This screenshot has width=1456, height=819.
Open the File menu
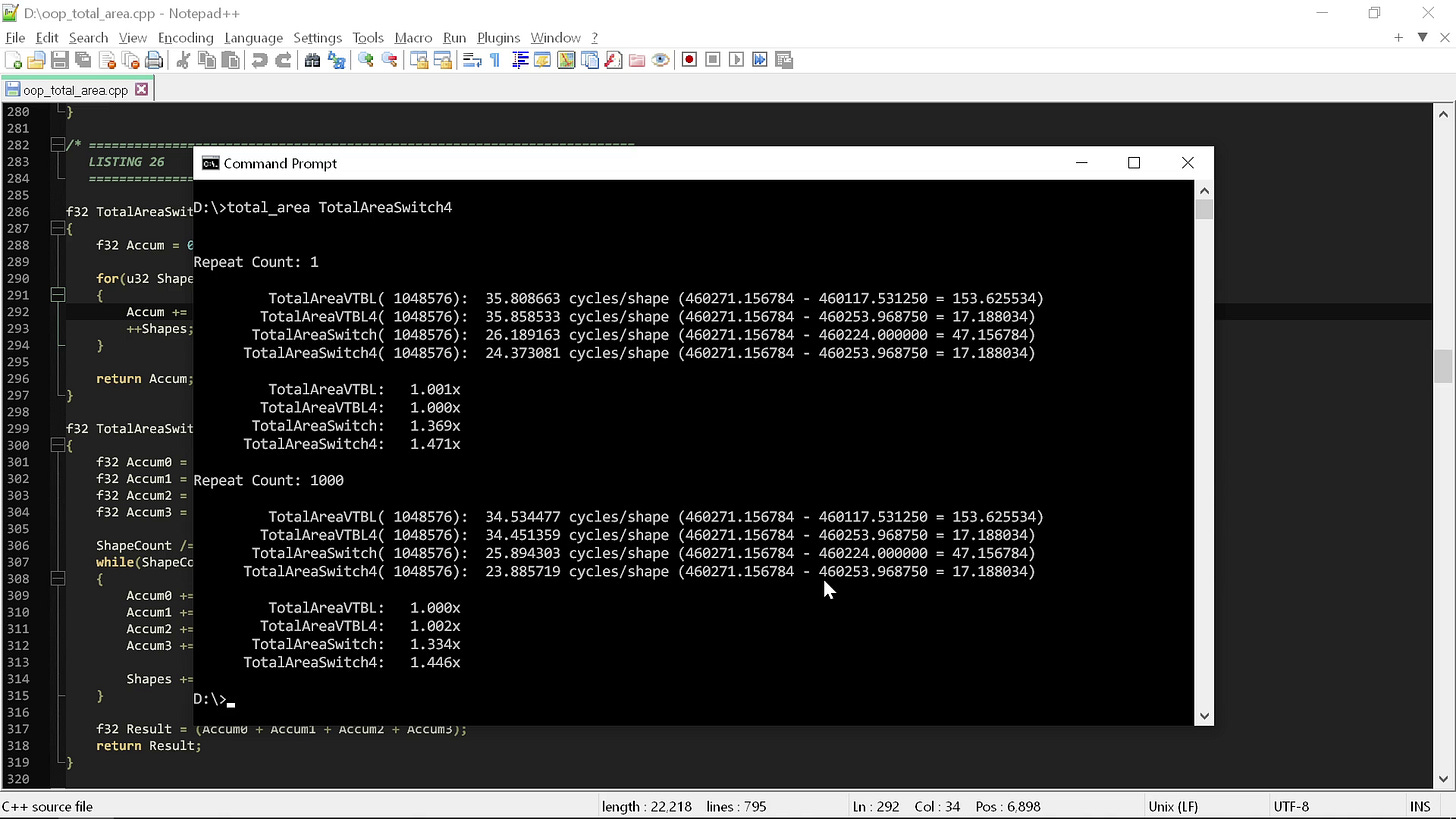click(15, 37)
